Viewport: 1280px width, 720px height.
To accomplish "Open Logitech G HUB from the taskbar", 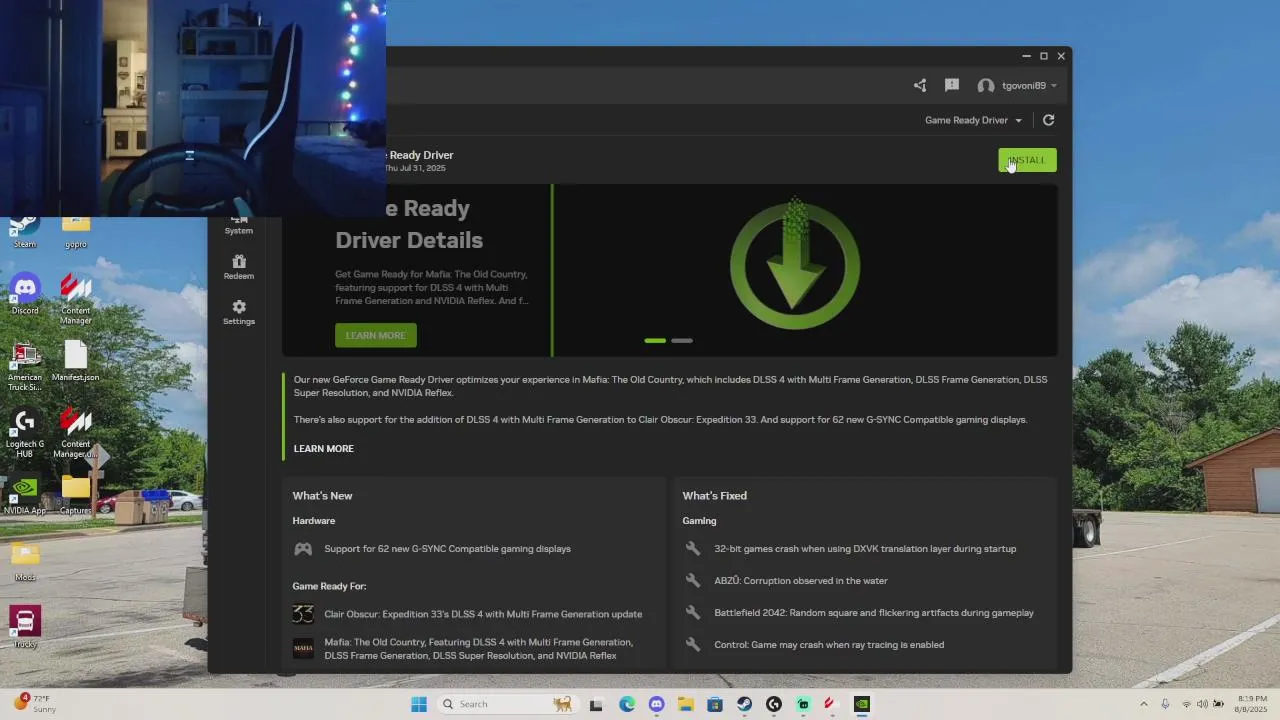I will point(773,704).
